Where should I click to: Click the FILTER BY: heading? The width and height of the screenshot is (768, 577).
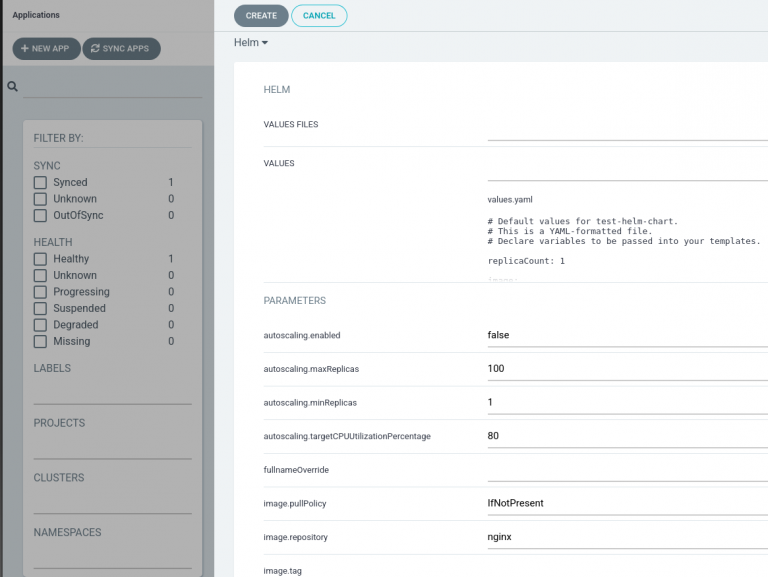point(58,138)
